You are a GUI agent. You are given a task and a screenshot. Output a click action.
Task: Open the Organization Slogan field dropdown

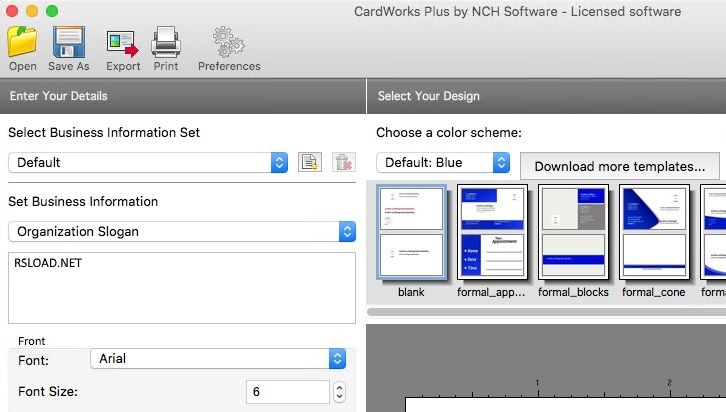[182, 231]
